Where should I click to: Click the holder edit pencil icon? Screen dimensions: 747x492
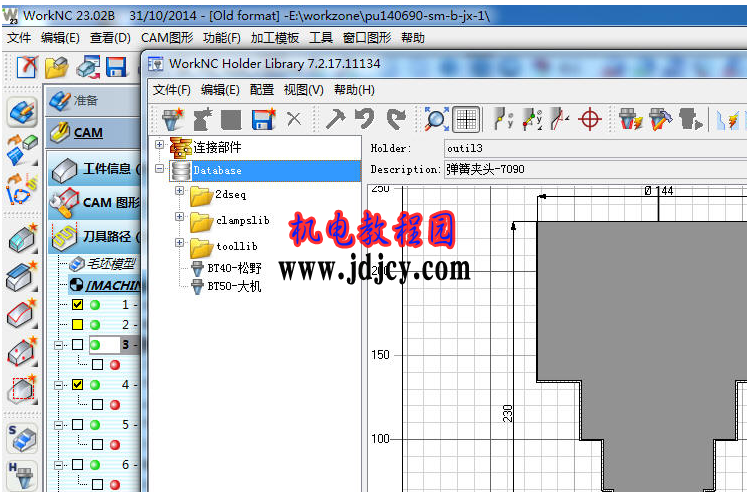pos(660,119)
